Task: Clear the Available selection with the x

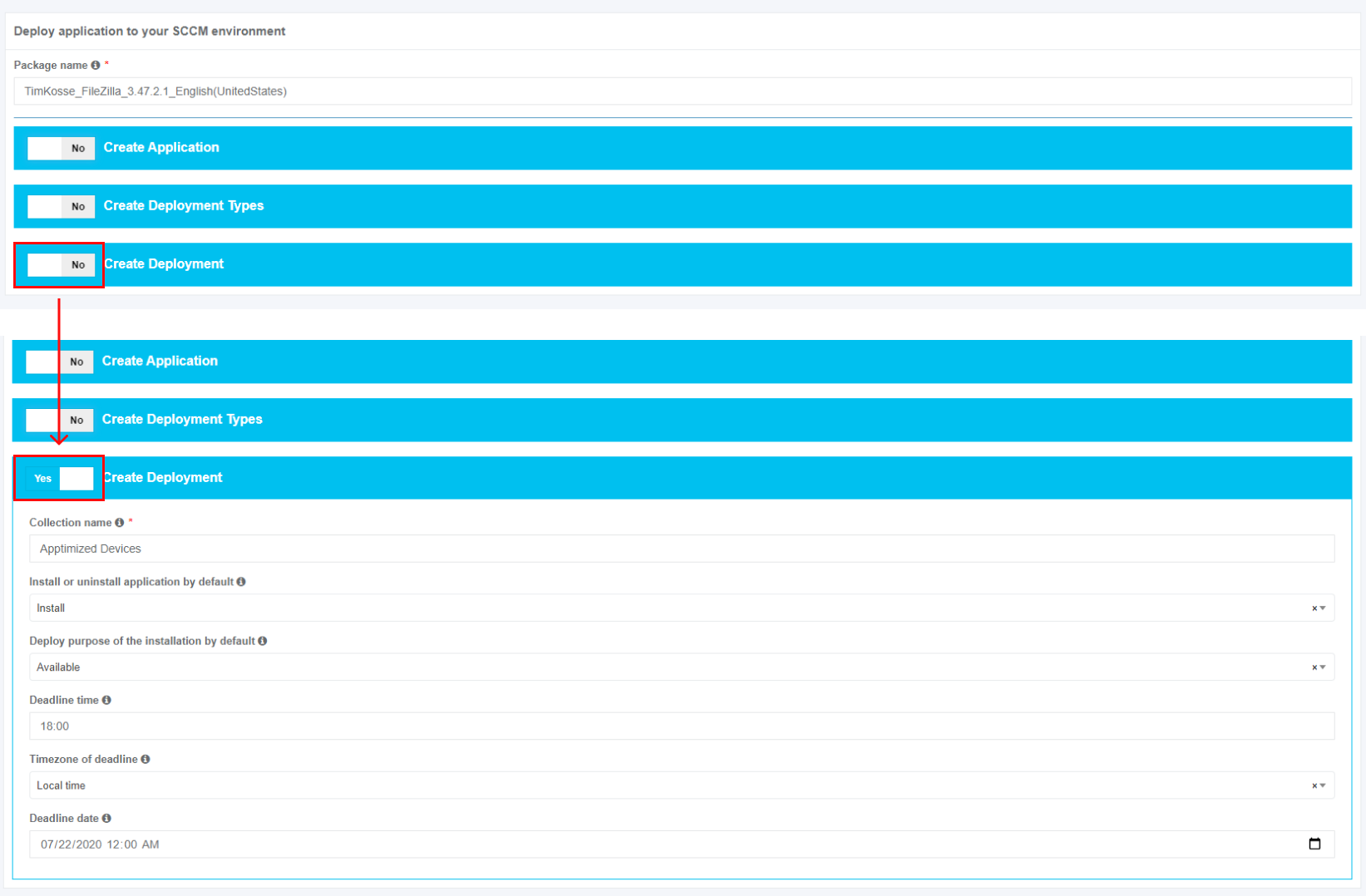Action: (1314, 667)
